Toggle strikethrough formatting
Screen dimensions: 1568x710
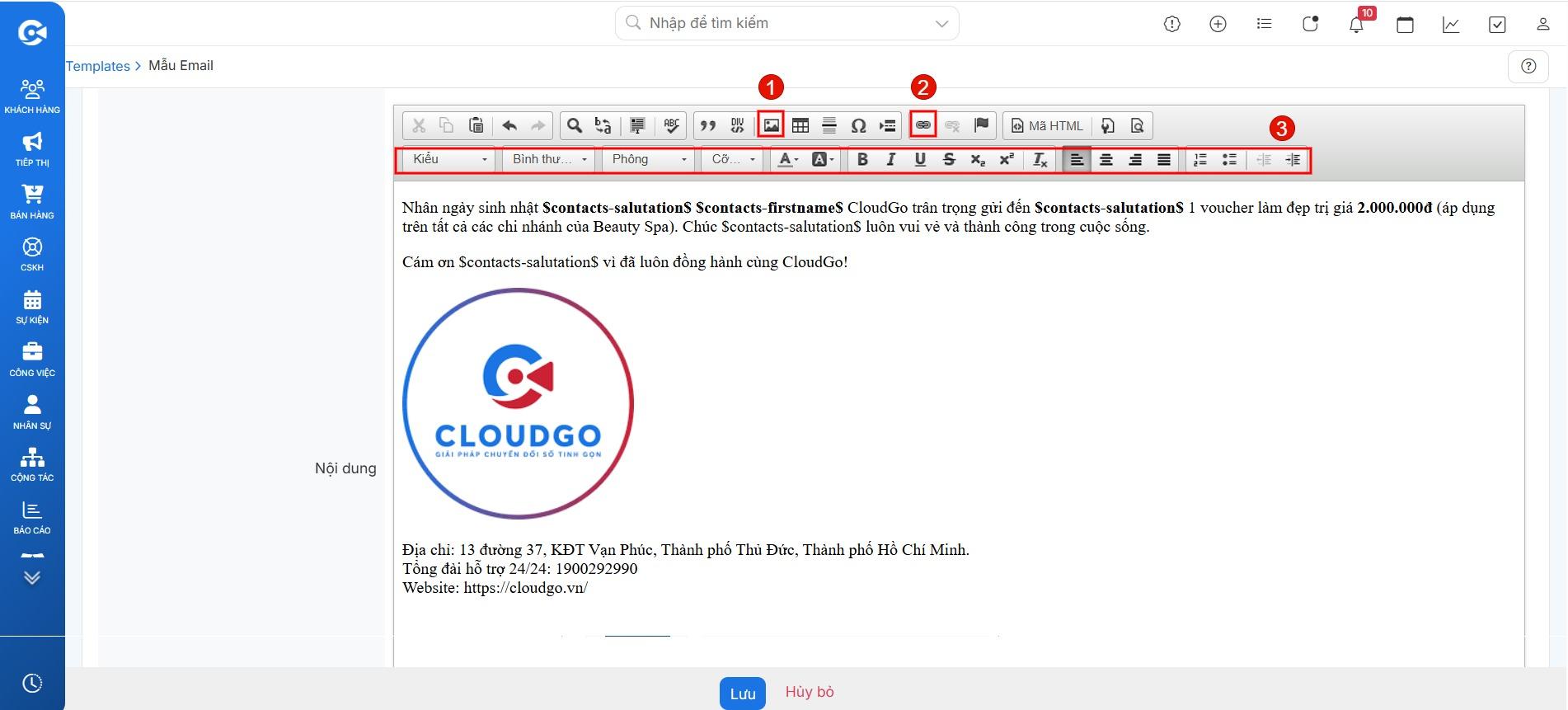point(949,159)
